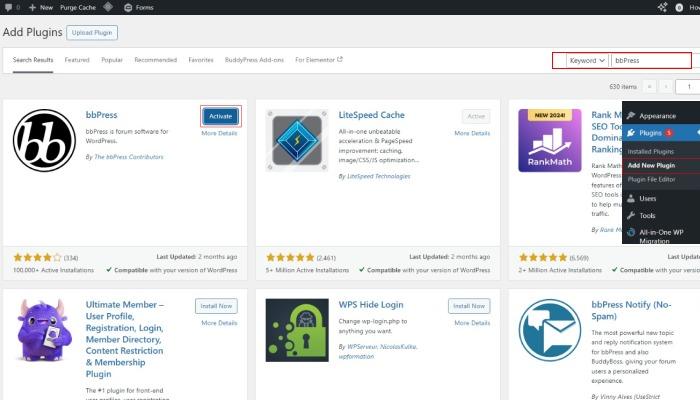
Task: Click the Plugins update count badge
Action: coord(669,133)
